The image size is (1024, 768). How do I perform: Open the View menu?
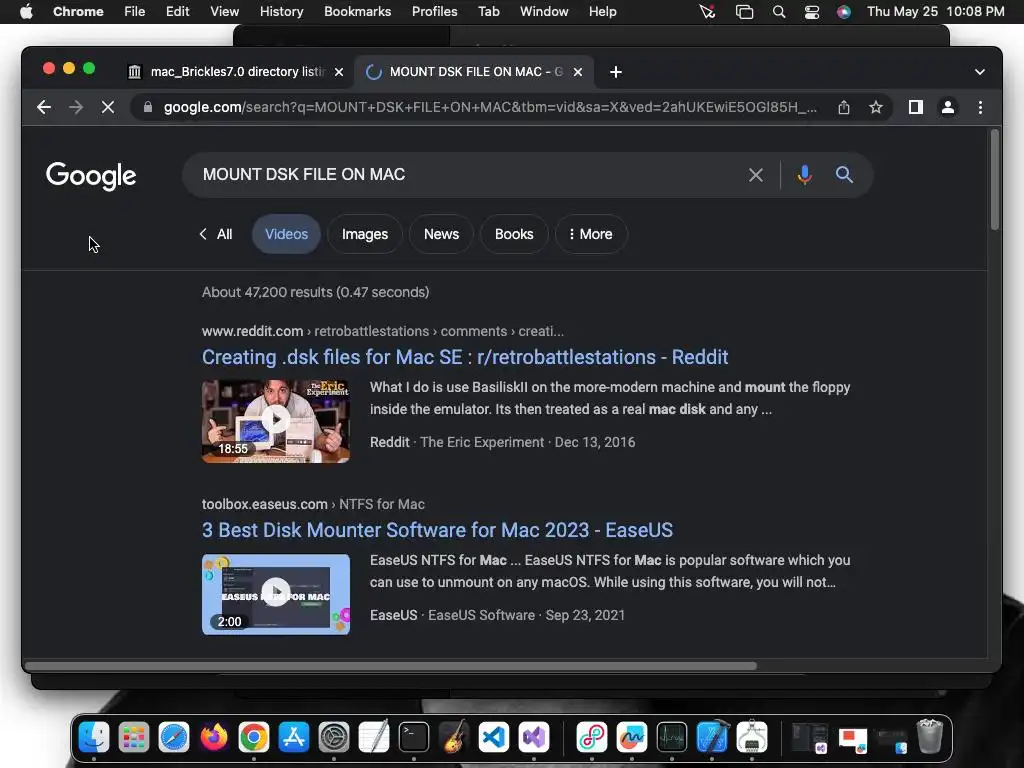(224, 12)
